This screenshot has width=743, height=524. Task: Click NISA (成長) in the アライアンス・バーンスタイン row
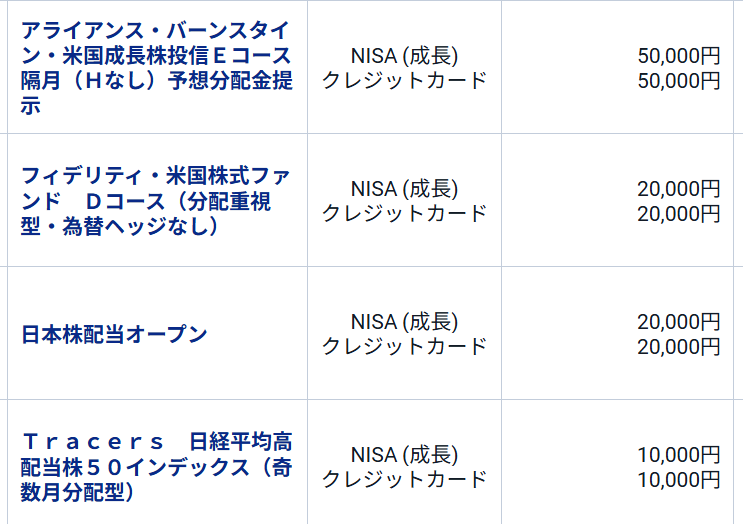click(404, 56)
